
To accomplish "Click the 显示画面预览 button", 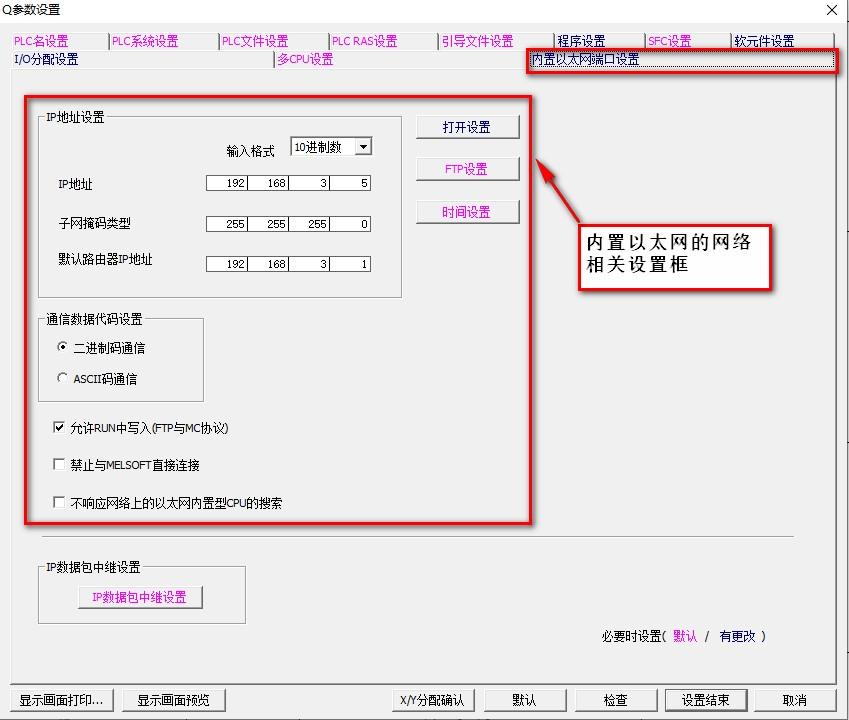I will coord(174,700).
